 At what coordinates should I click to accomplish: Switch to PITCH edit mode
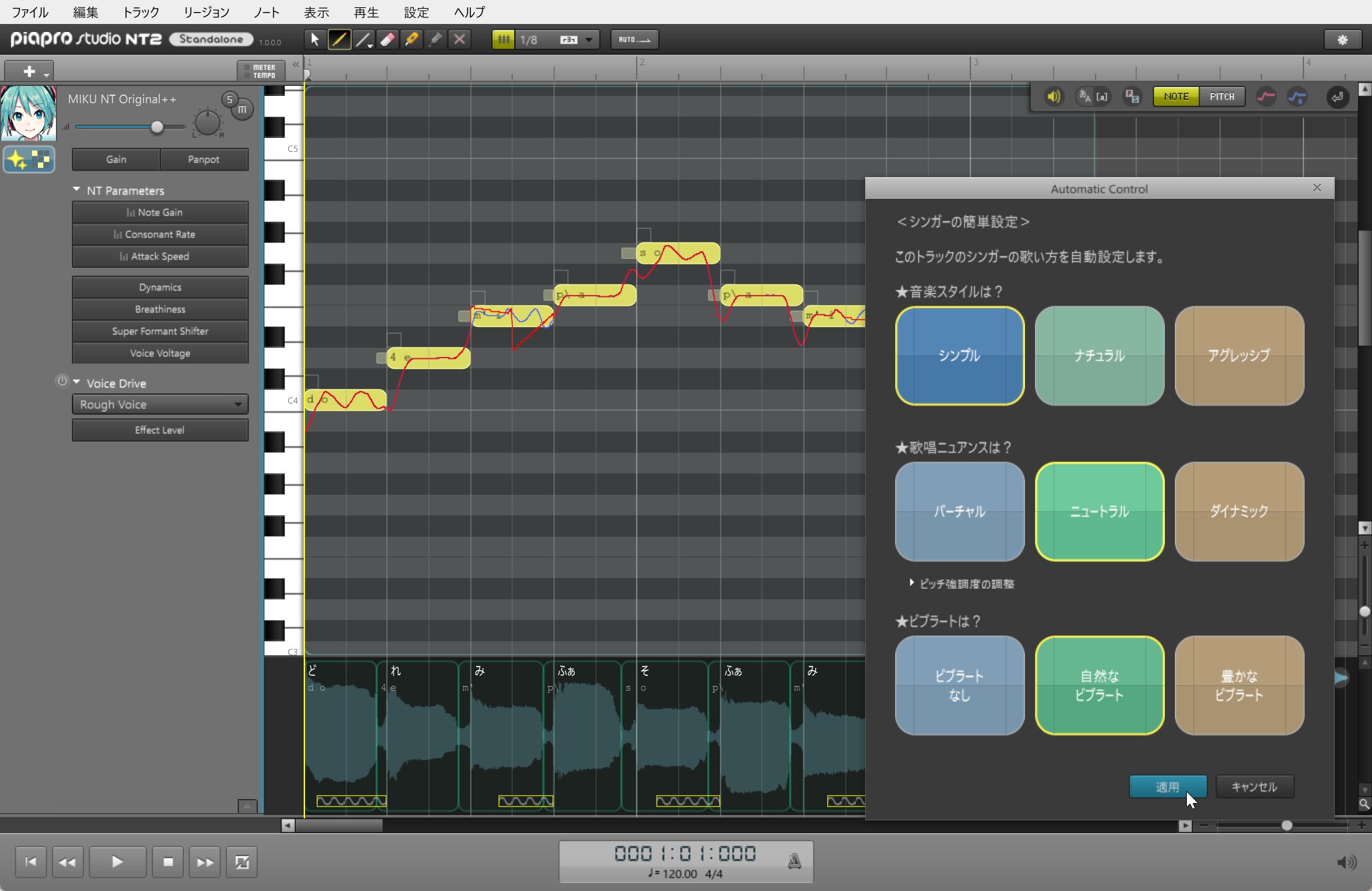coord(1222,97)
